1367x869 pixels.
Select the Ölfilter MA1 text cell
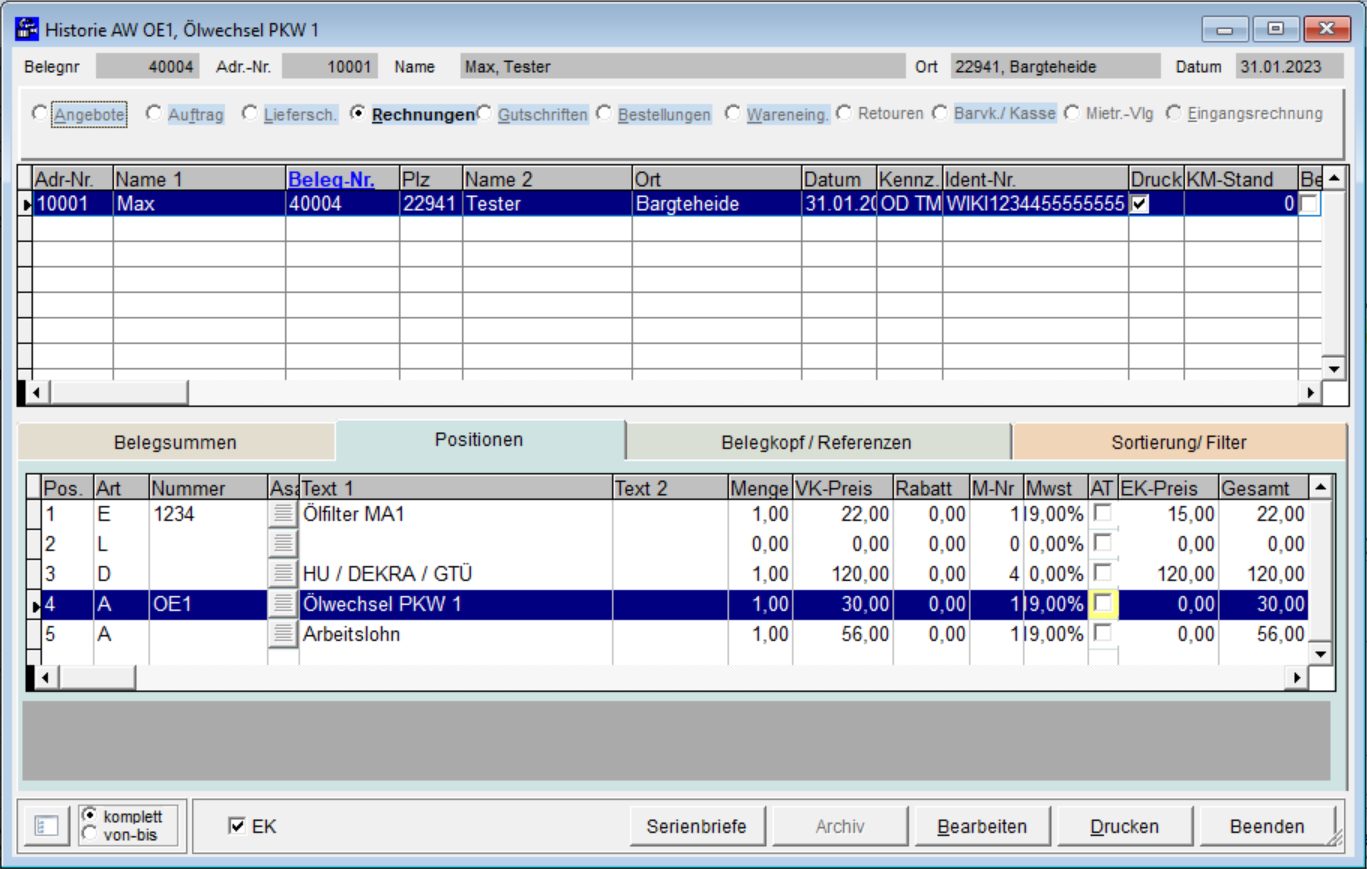click(456, 514)
